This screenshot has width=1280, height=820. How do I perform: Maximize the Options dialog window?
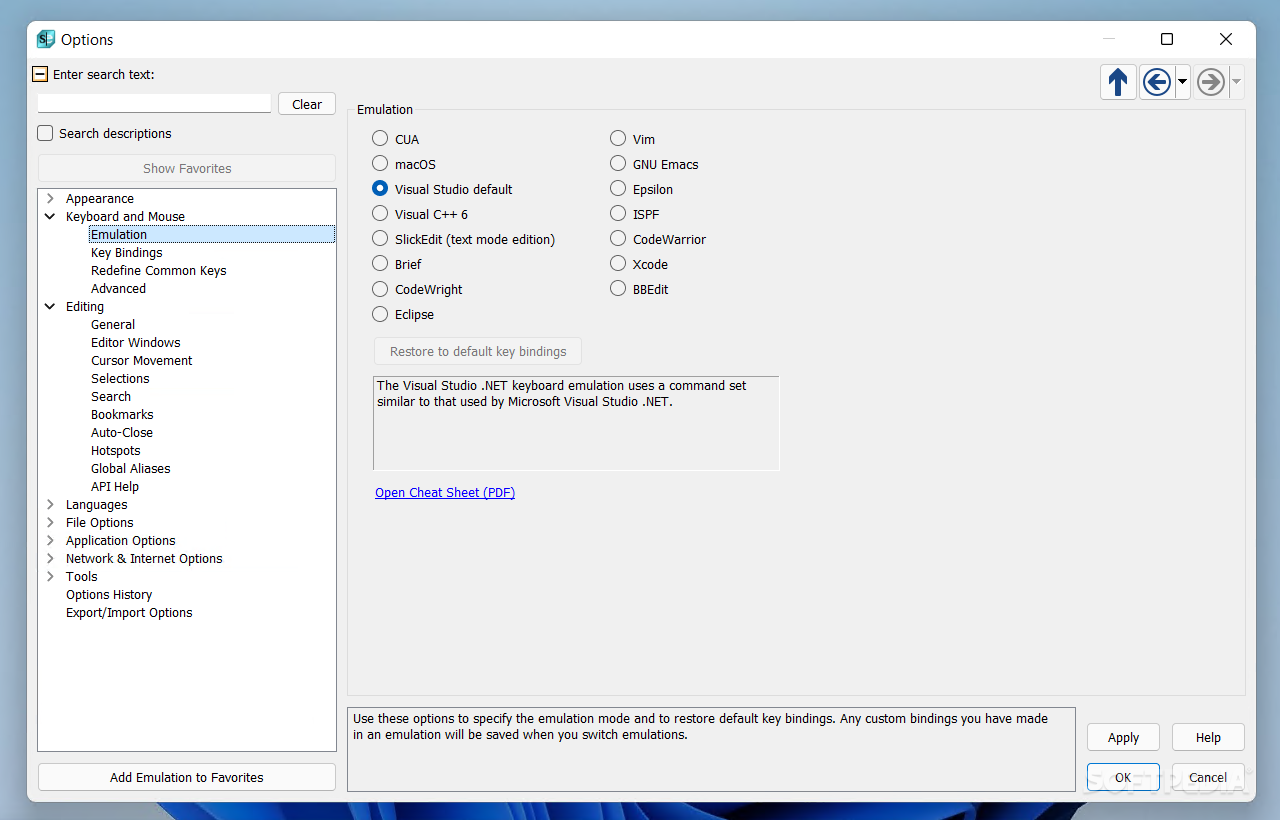(1167, 39)
